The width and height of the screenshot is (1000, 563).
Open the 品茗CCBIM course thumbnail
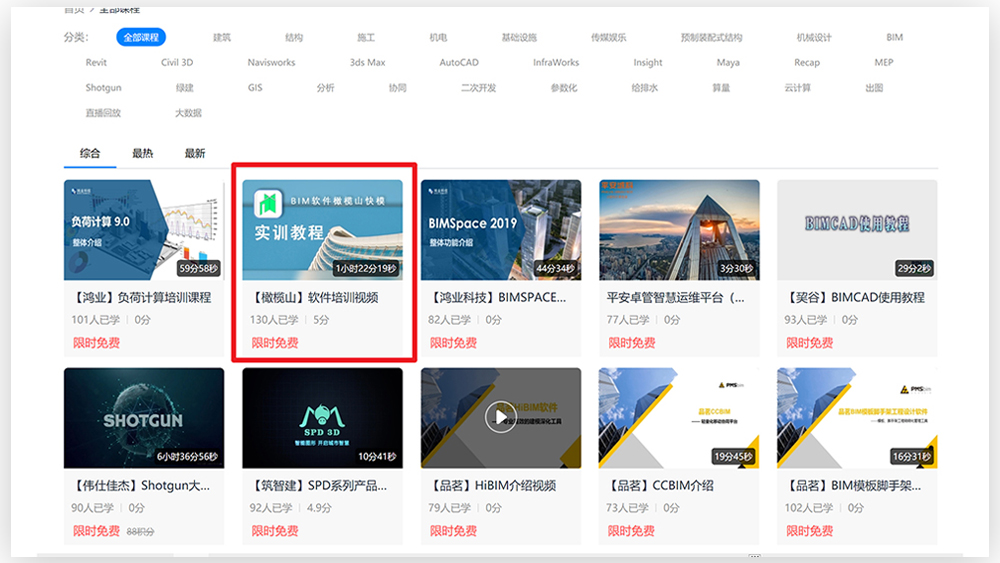point(679,418)
